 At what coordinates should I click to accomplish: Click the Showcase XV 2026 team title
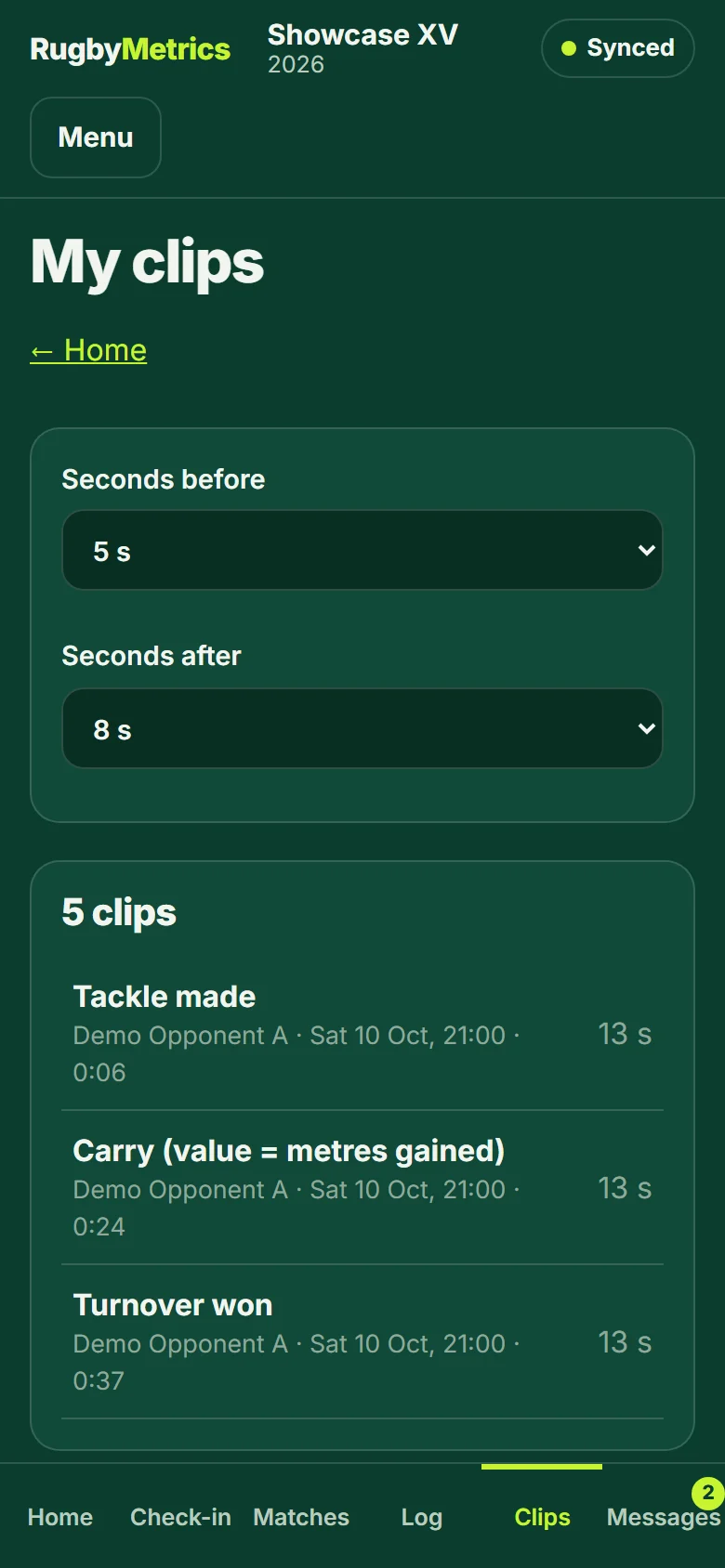[362, 48]
